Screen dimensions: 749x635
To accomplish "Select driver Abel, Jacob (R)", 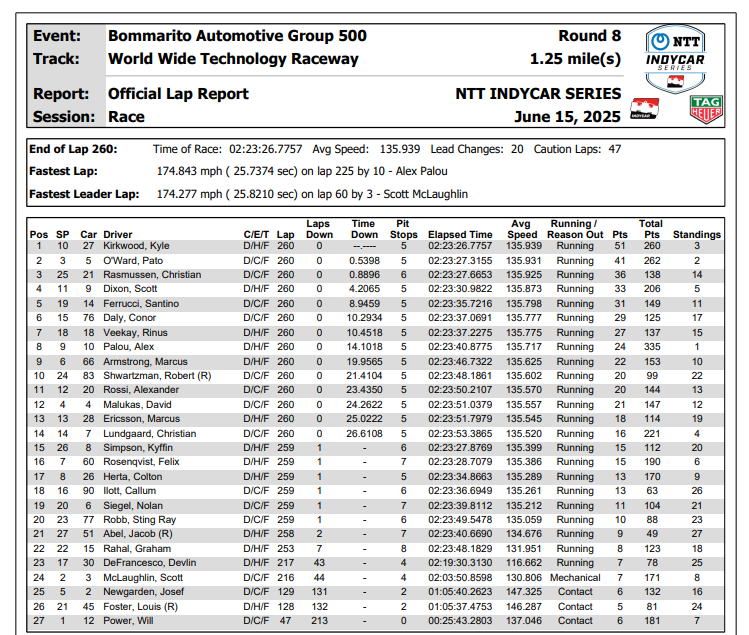I will [138, 534].
